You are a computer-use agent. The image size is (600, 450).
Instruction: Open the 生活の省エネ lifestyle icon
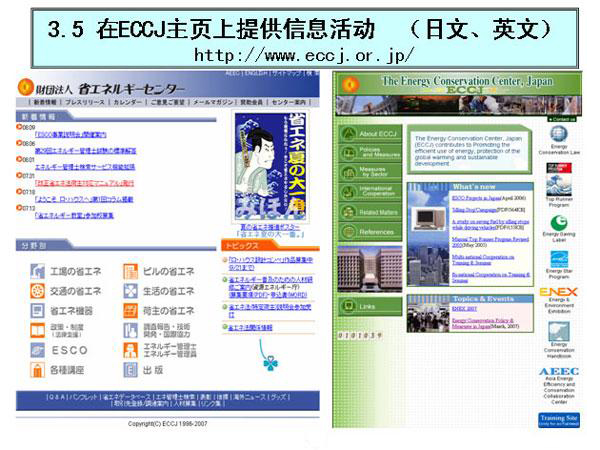point(130,291)
